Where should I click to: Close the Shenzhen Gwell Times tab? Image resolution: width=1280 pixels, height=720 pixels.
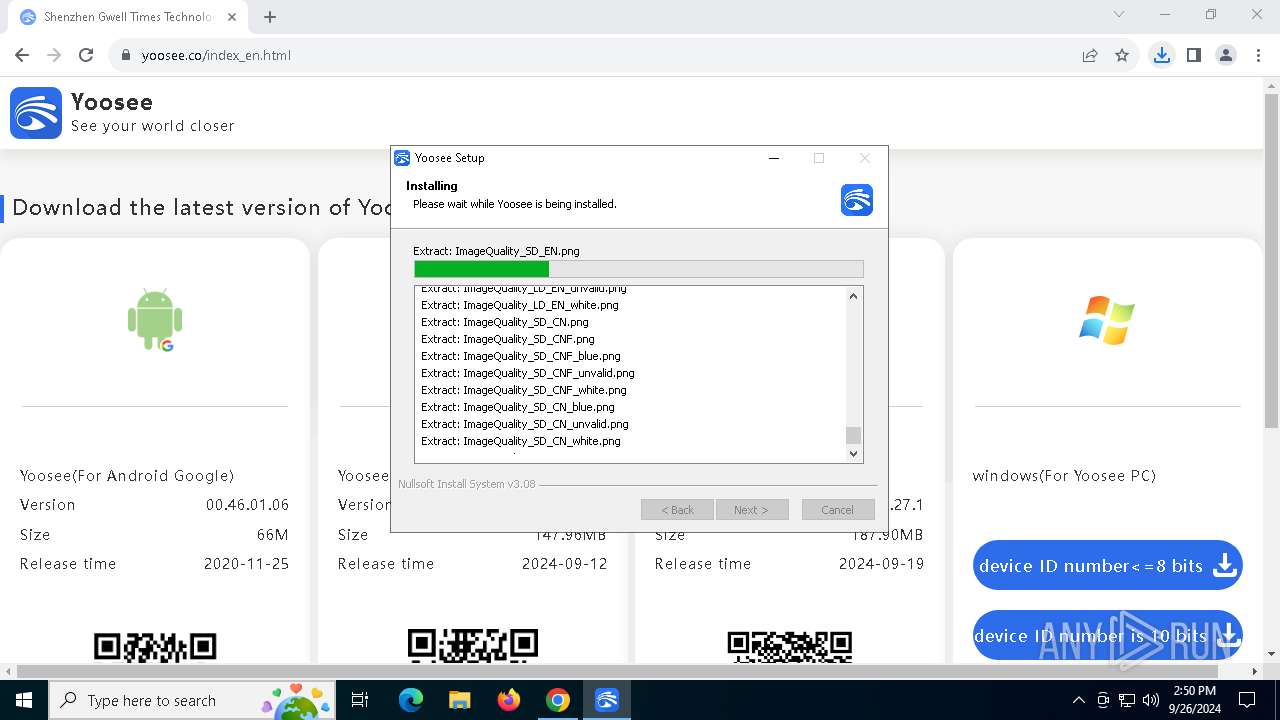tap(232, 17)
